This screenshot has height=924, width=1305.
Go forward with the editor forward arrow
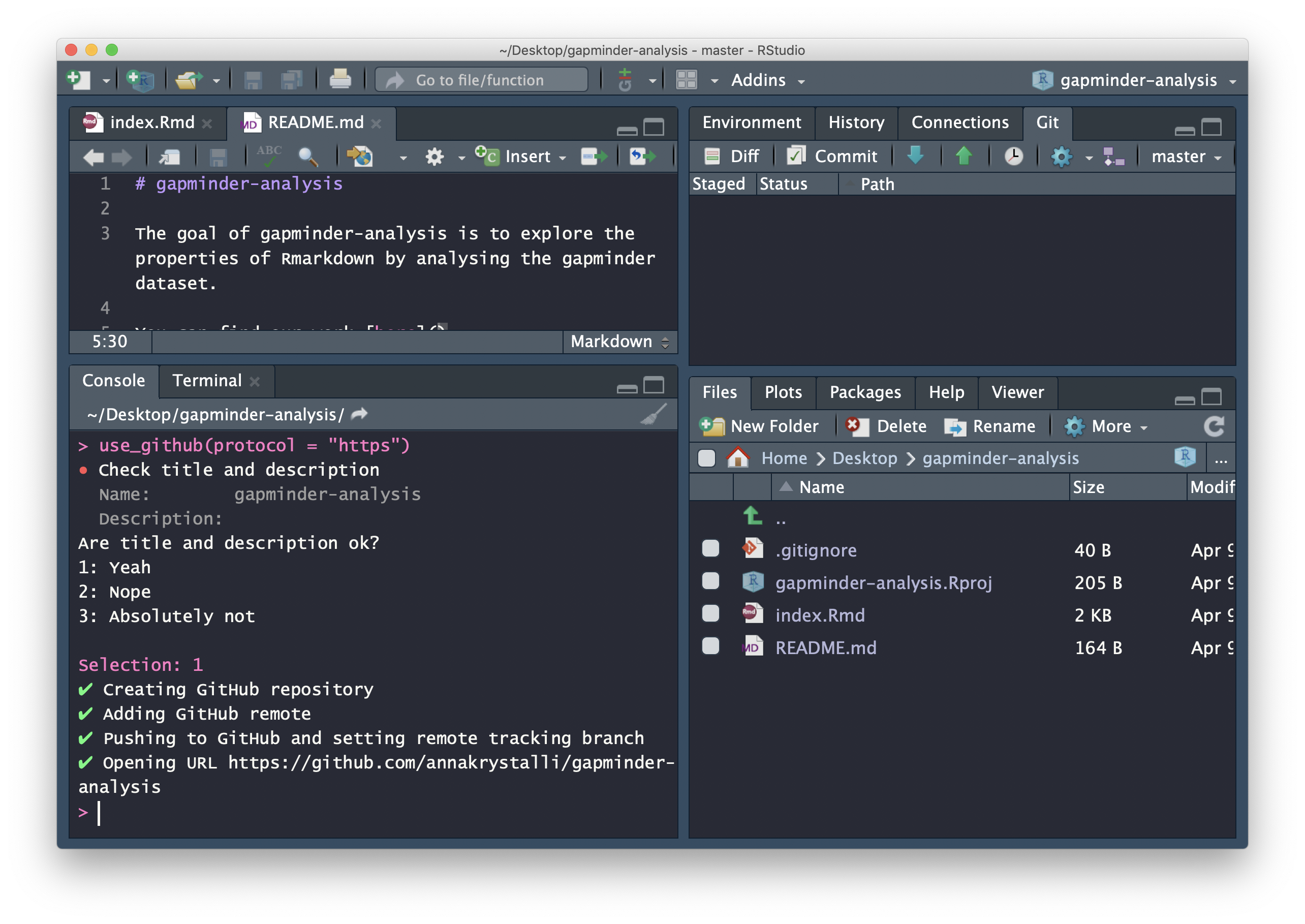pos(122,157)
